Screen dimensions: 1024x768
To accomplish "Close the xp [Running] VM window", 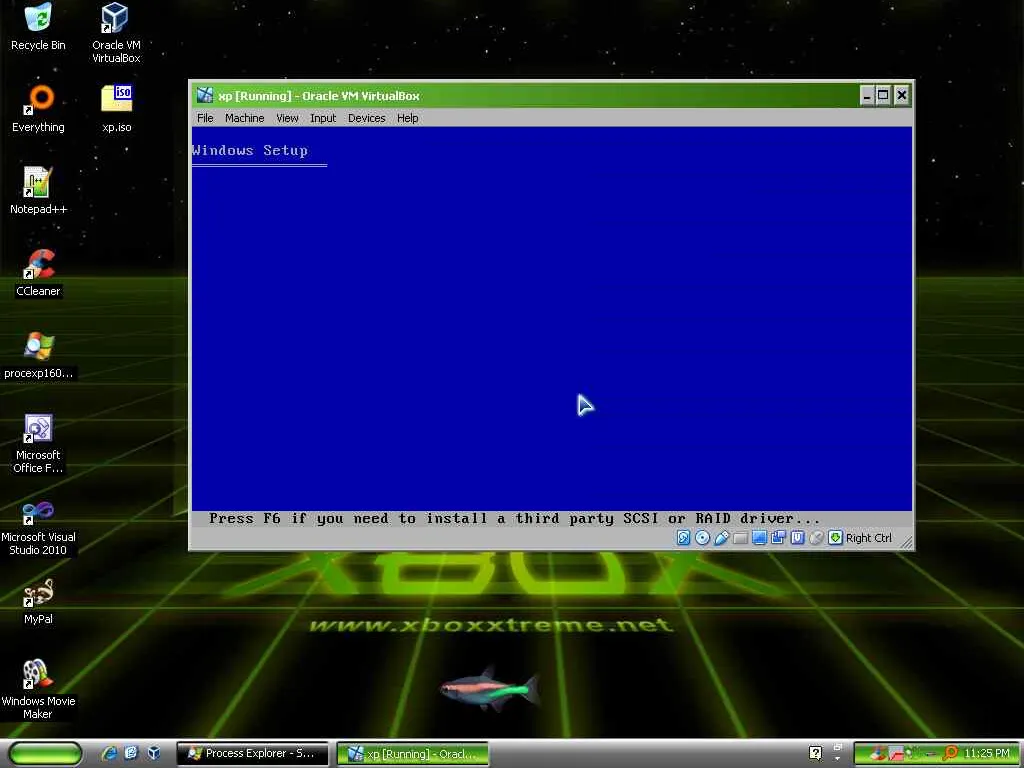I will (x=901, y=95).
